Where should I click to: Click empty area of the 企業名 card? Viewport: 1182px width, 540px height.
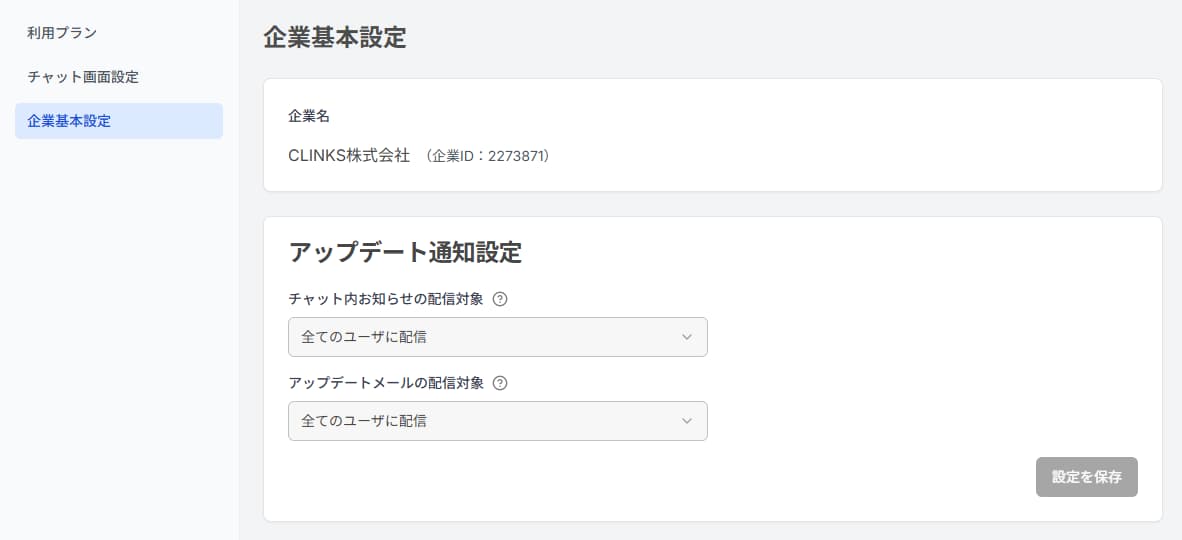(850, 135)
